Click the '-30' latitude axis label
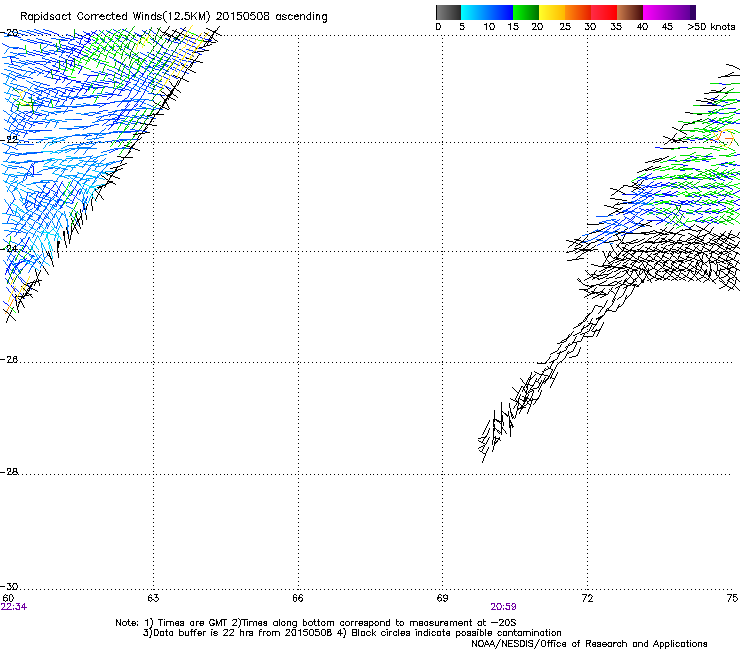Screen dimensions: 740x650 [x=9, y=586]
